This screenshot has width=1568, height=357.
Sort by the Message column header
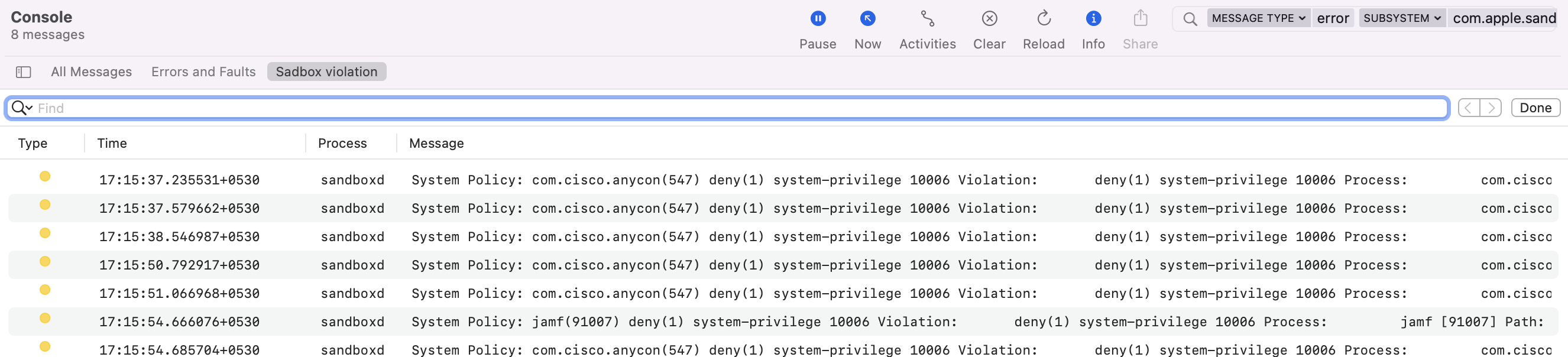pyautogui.click(x=436, y=144)
